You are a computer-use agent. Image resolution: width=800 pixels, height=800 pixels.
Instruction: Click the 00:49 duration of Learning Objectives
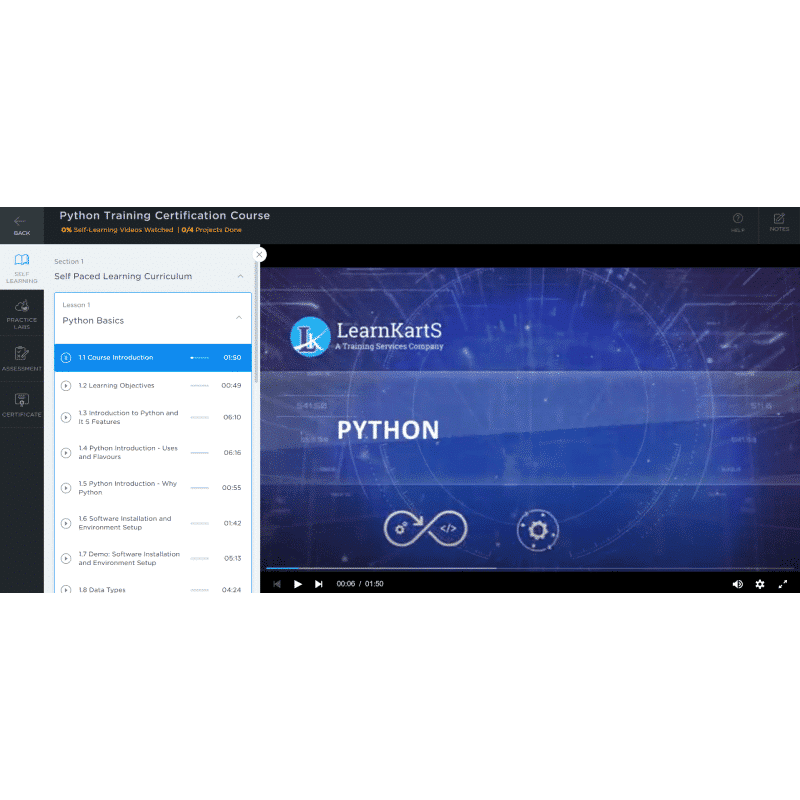[x=231, y=385]
